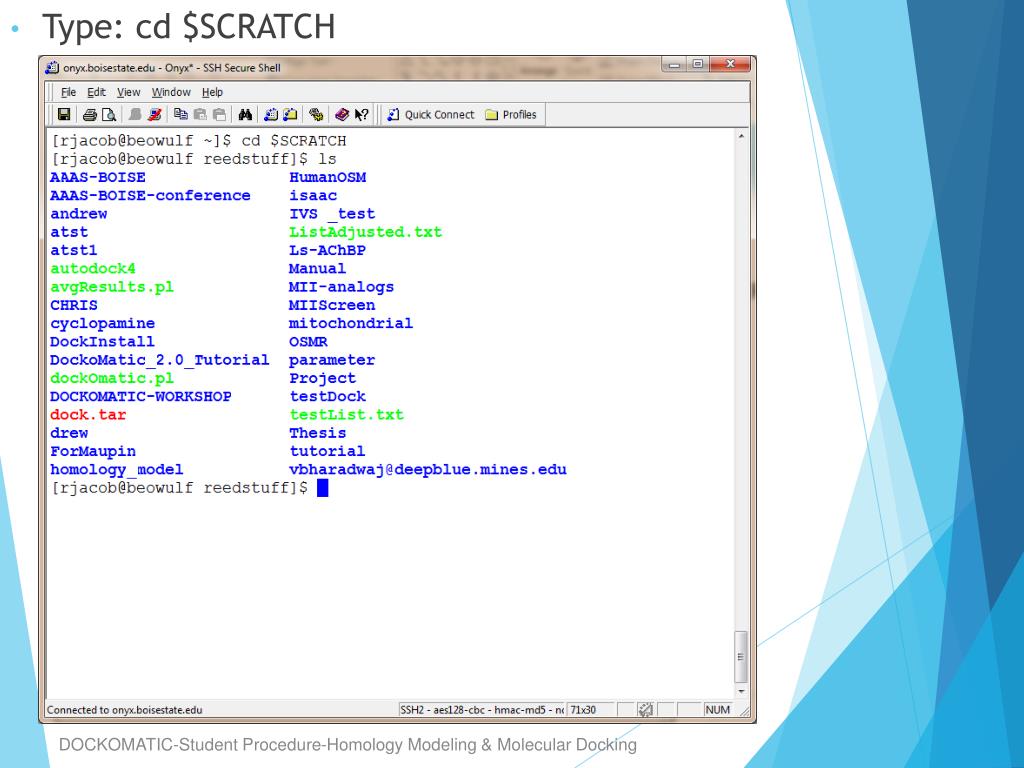
Task: Click the Print icon in the toolbar
Action: coord(90,115)
